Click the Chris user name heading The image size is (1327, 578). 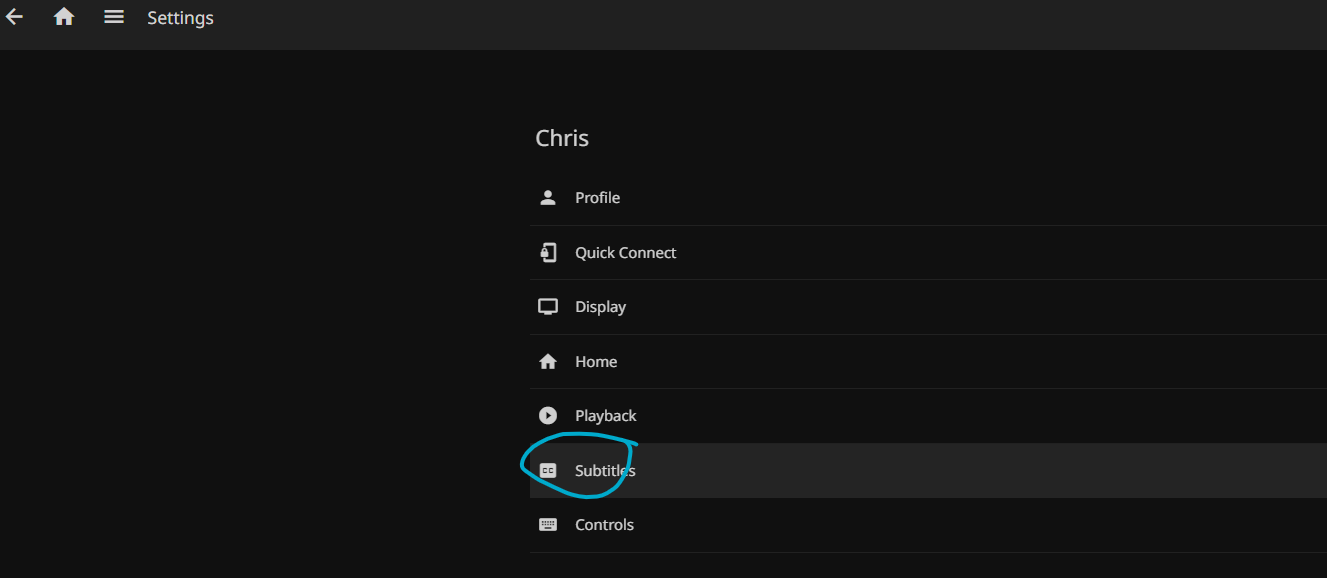tap(562, 138)
